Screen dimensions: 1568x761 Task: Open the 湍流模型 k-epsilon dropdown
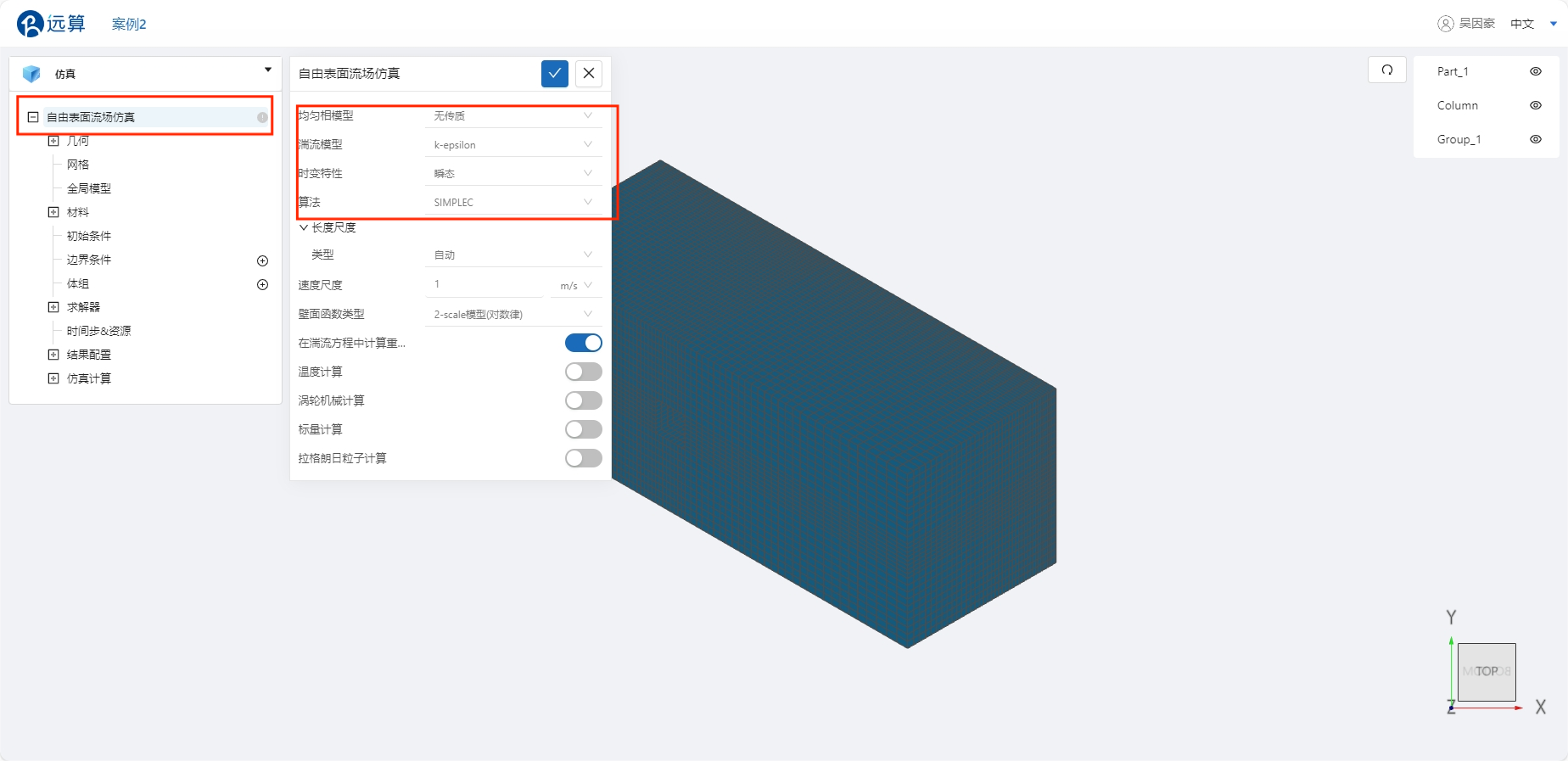click(x=513, y=144)
